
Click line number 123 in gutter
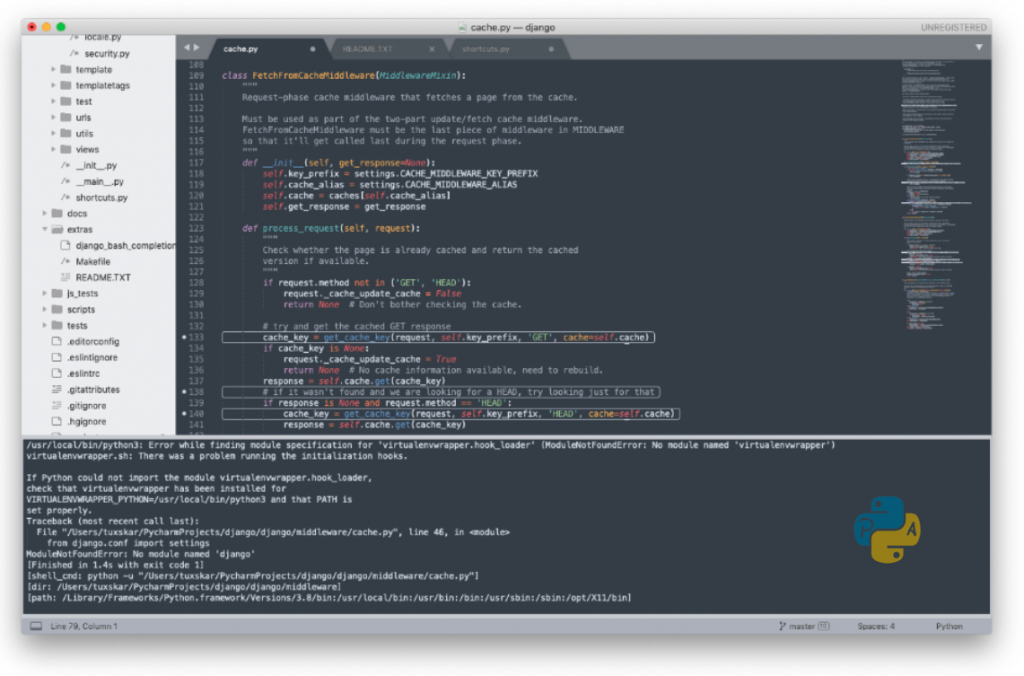pos(196,229)
